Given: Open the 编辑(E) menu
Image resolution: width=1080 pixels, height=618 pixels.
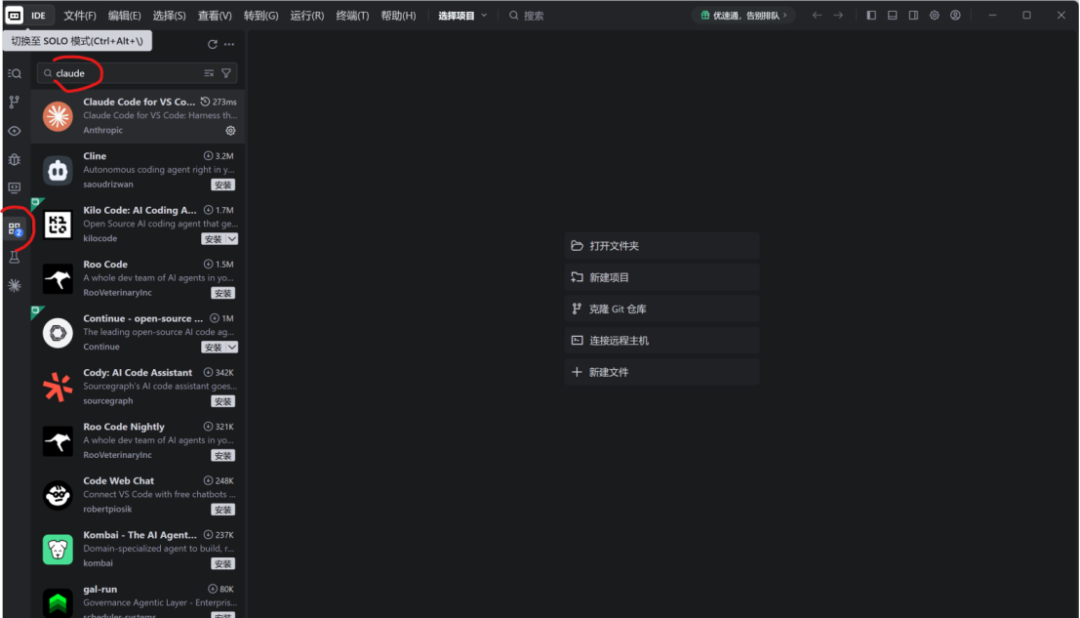Looking at the screenshot, I should [x=125, y=15].
